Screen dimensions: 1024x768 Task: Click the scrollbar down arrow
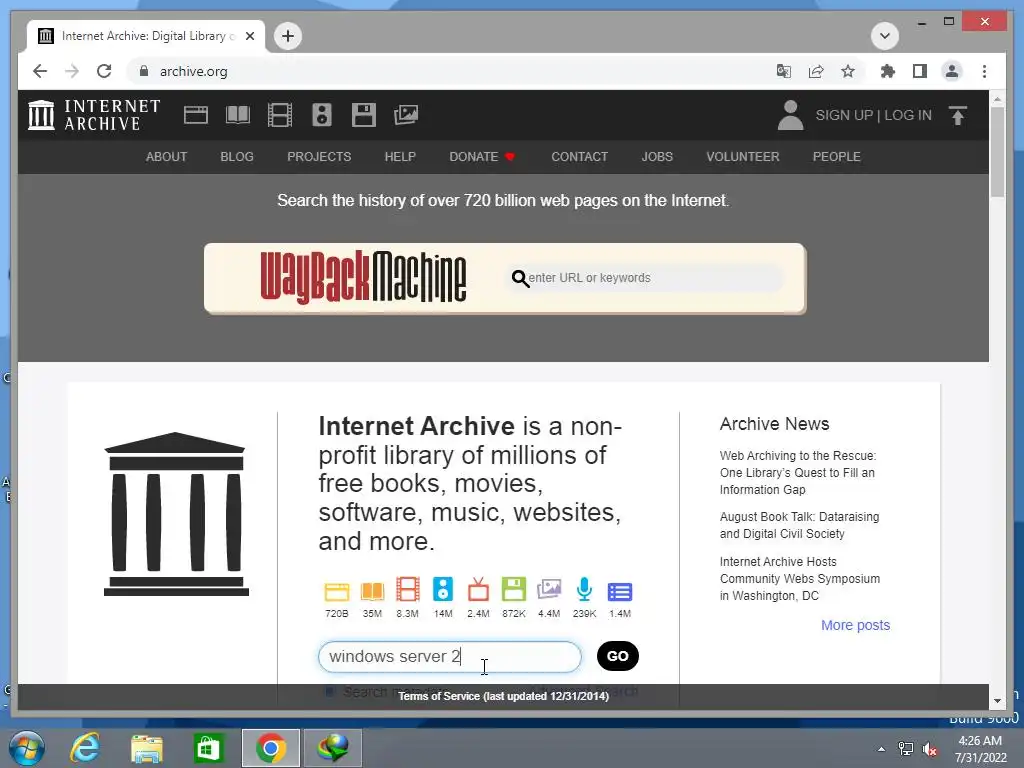997,701
